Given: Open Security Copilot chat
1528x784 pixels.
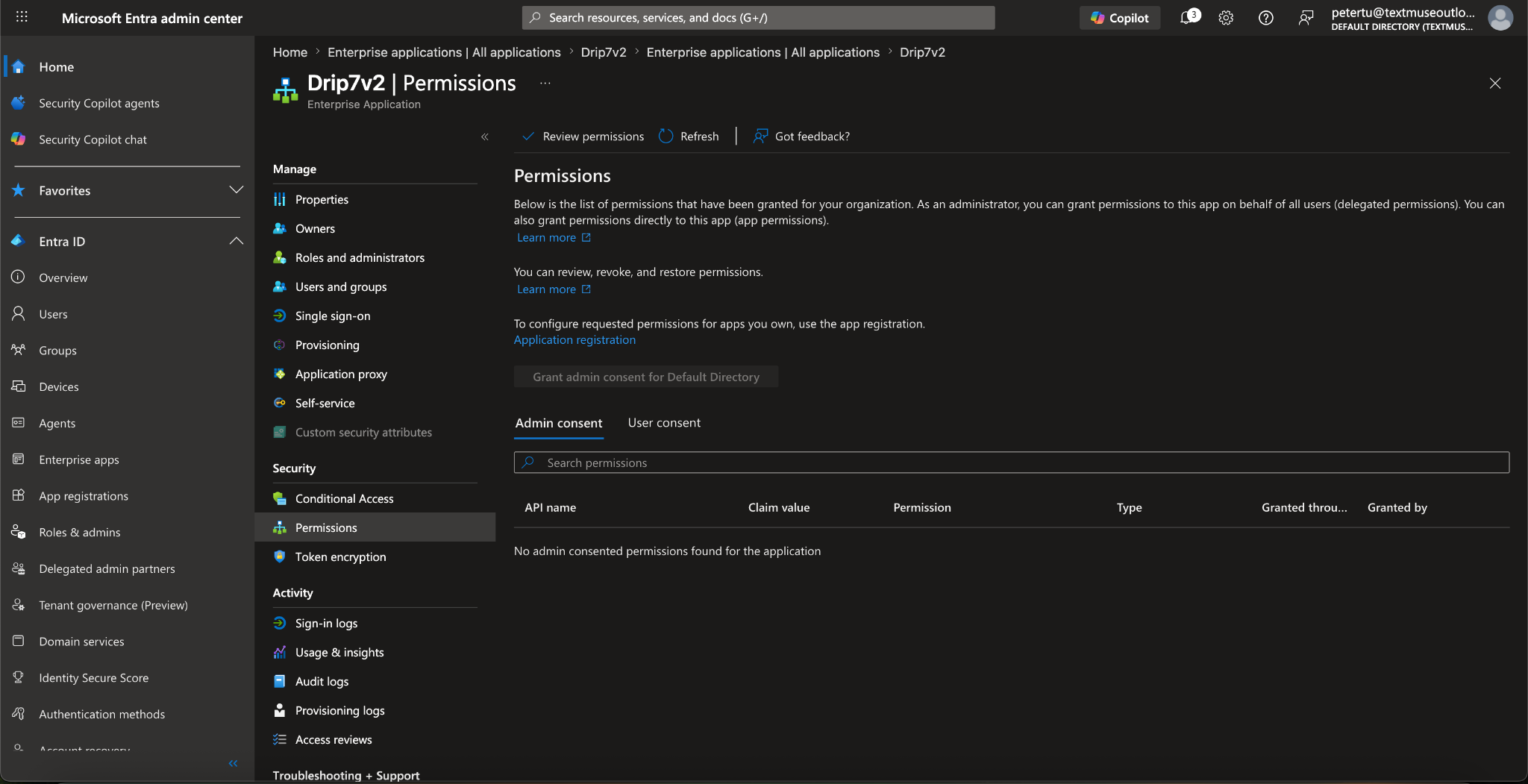Looking at the screenshot, I should point(93,139).
